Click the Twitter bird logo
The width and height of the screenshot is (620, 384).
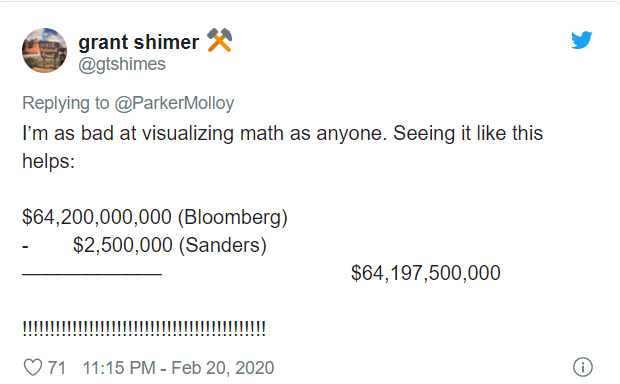point(582,40)
